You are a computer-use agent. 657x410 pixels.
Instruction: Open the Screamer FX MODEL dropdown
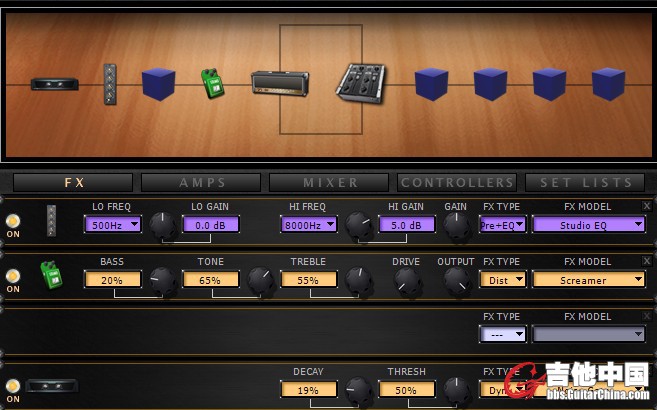(x=588, y=280)
